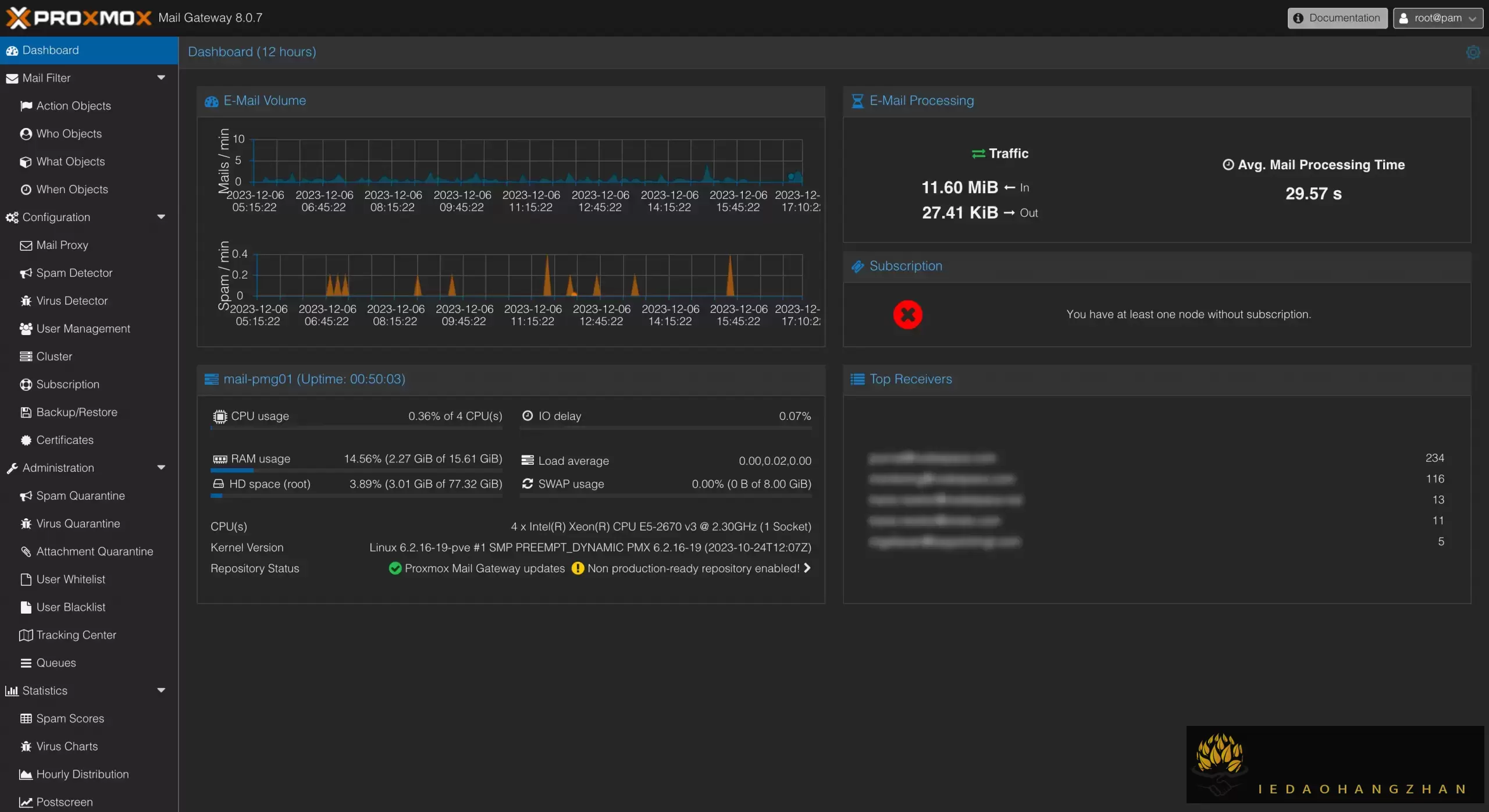Collapse the Statistics section arrow
The image size is (1489, 812).
161,690
